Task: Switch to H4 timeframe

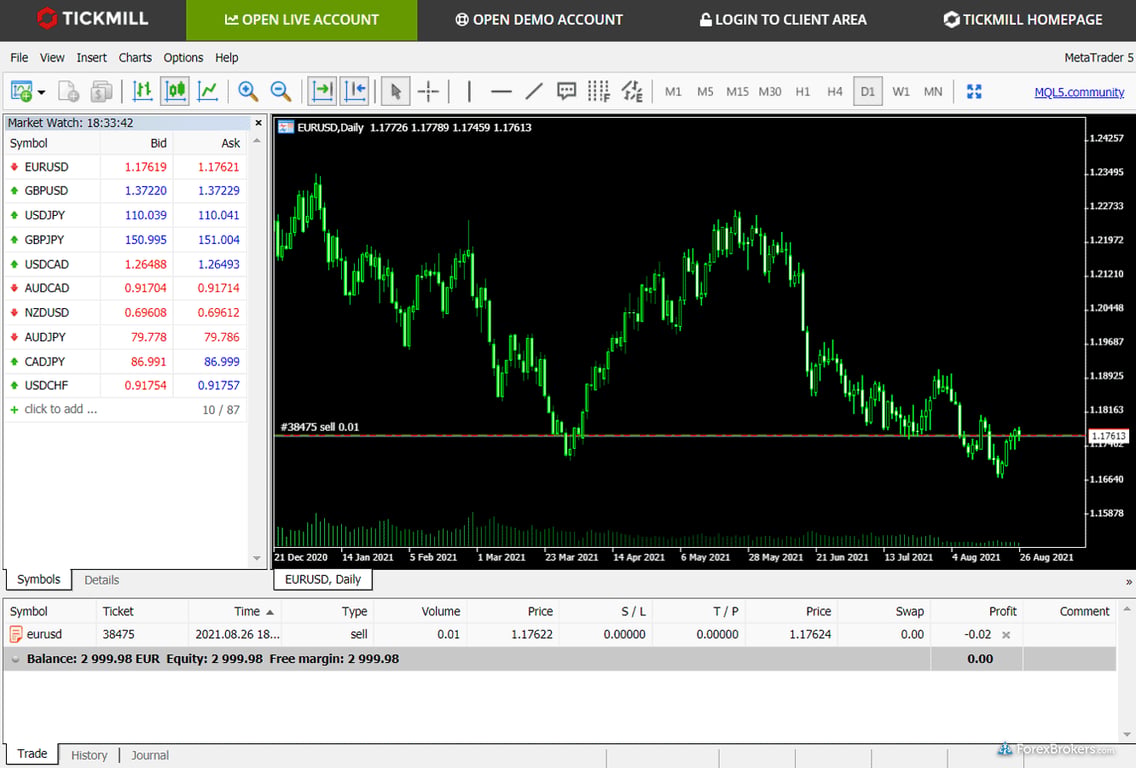Action: coord(835,91)
